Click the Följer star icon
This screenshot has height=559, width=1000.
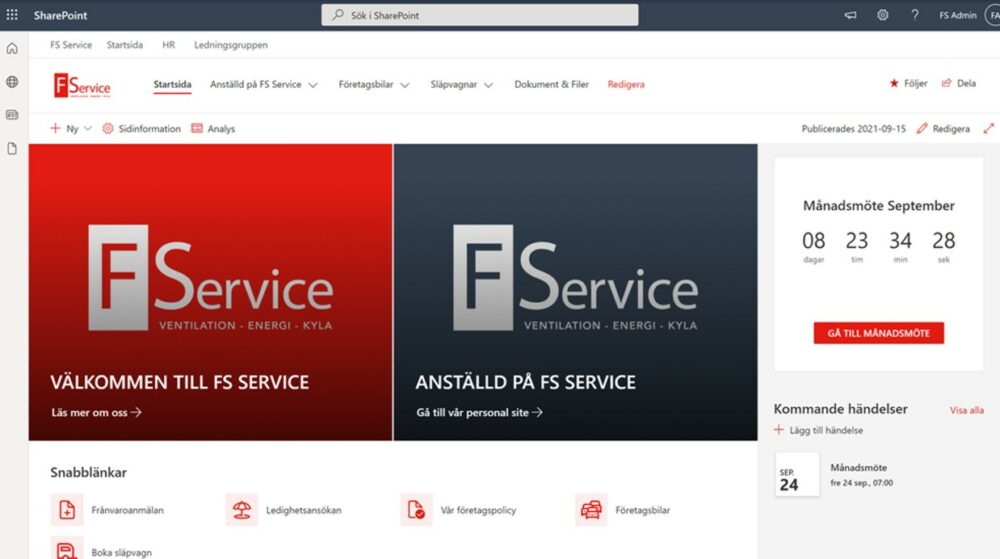tap(893, 83)
